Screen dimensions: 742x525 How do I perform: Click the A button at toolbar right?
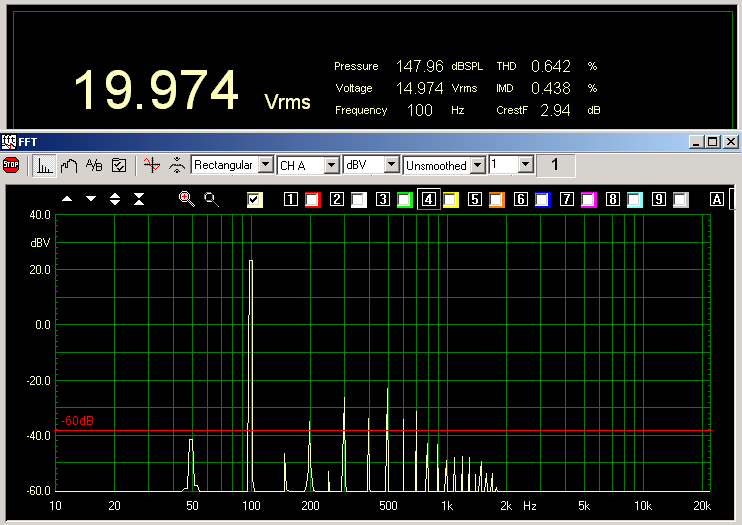coord(716,200)
